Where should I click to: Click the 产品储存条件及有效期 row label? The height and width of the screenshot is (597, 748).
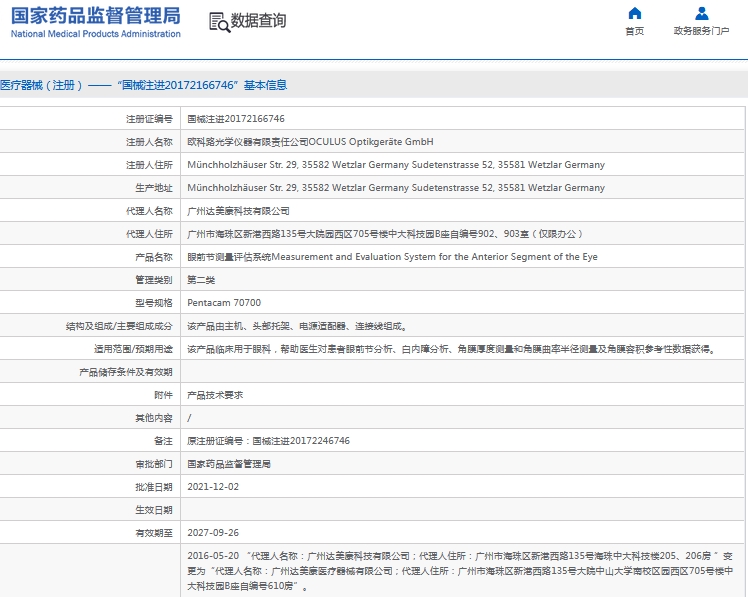[x=126, y=372]
